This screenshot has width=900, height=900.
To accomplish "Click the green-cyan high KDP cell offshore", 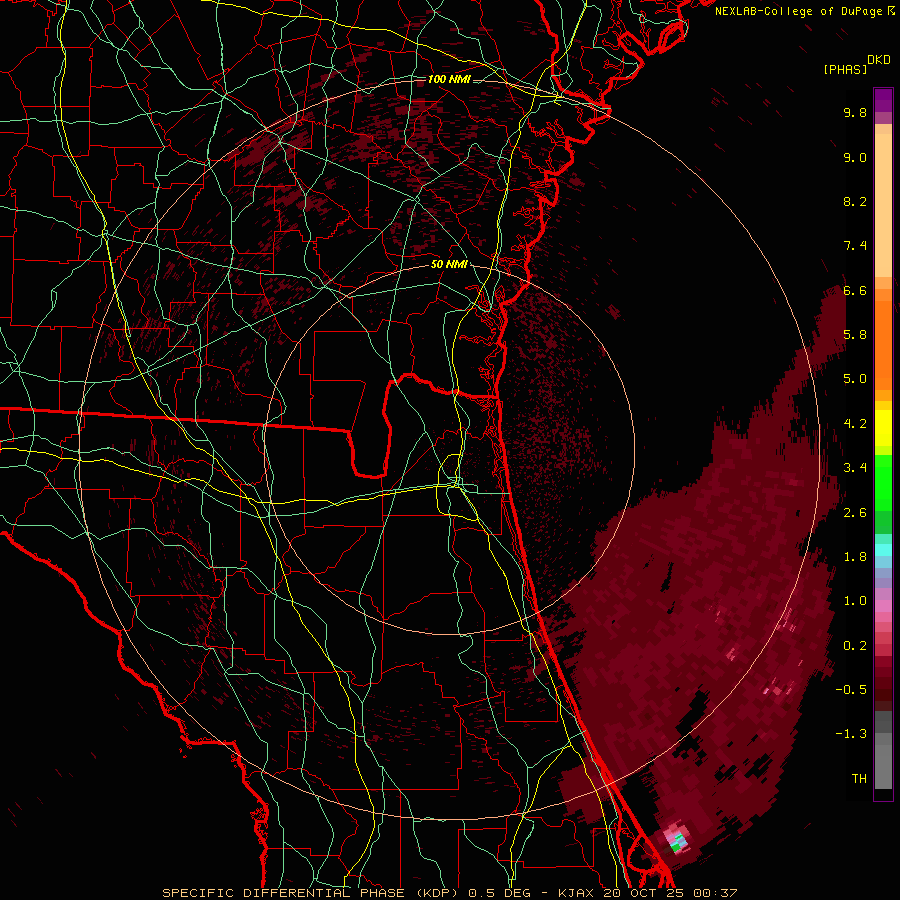I will pos(678,841).
